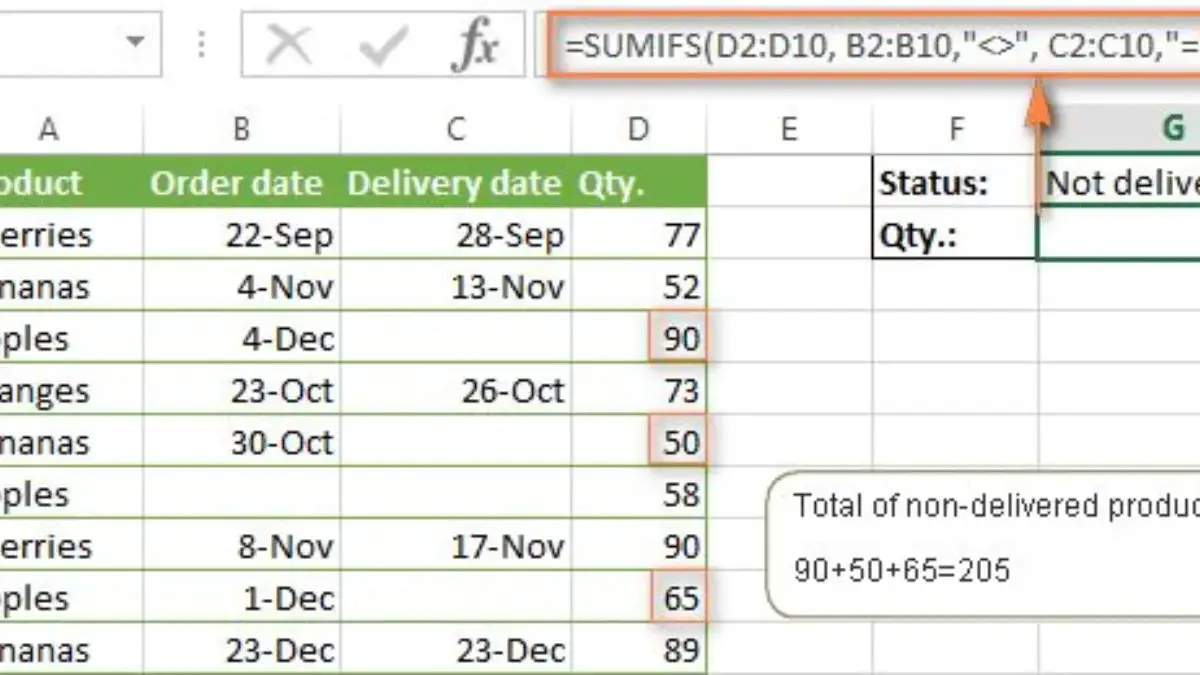Click the formula bar options dots handle
This screenshot has width=1200, height=675.
[203, 44]
